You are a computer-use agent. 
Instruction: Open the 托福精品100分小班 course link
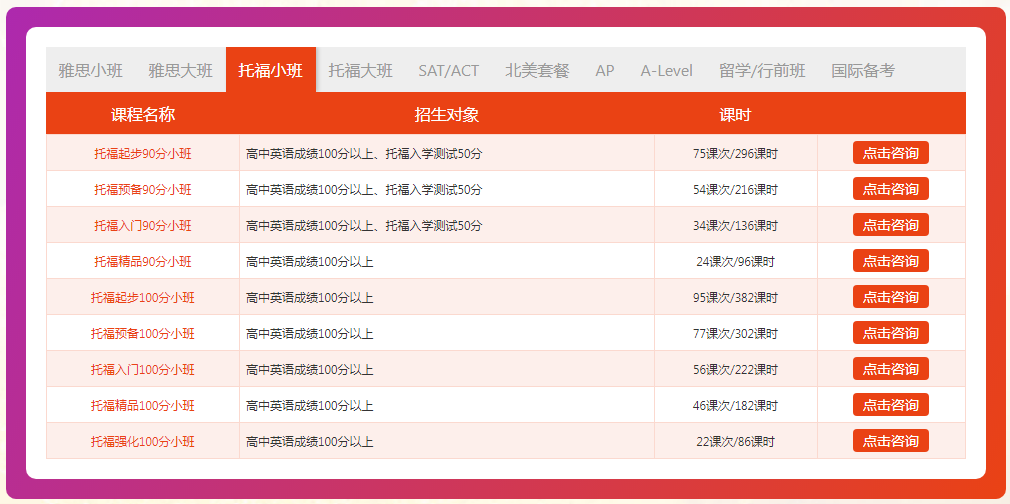[x=143, y=406]
